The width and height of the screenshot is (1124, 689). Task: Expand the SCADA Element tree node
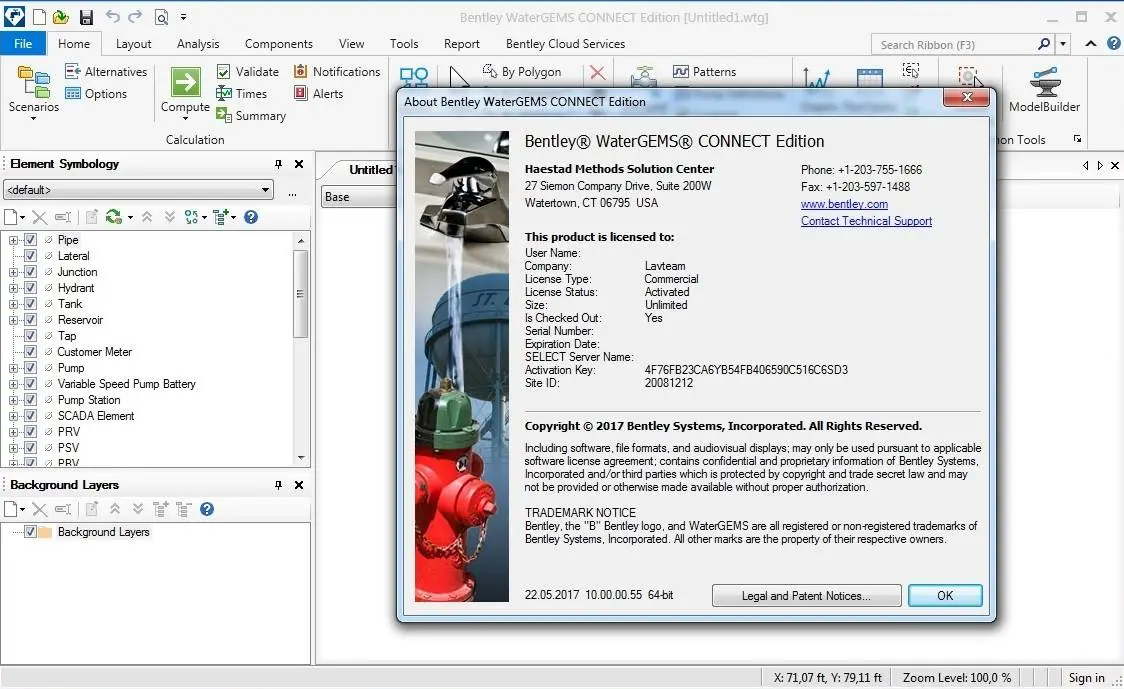tap(13, 416)
